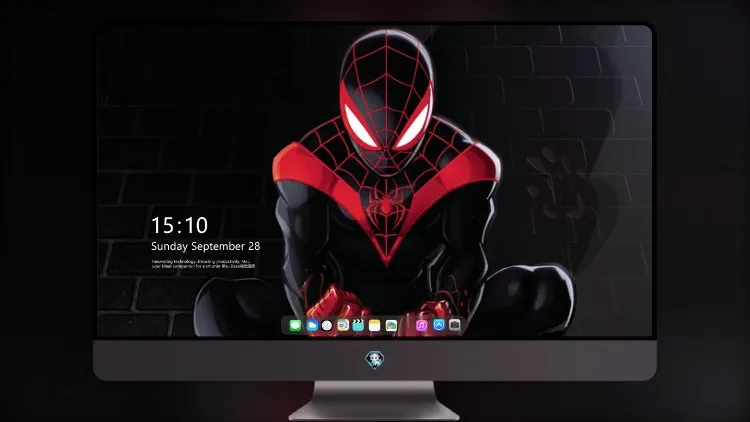Image resolution: width=750 pixels, height=422 pixels.
Task: Open the Clock app in dock
Action: click(327, 325)
